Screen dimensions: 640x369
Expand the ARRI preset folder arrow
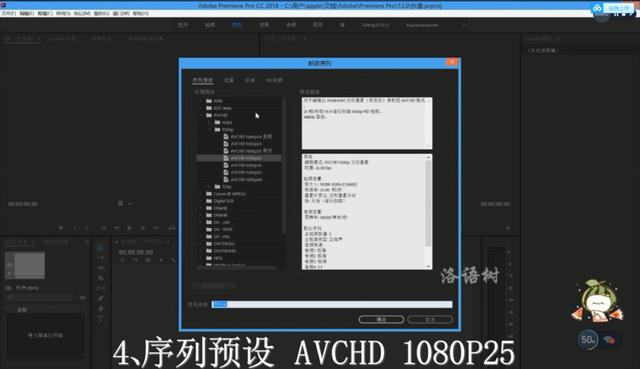tap(200, 101)
